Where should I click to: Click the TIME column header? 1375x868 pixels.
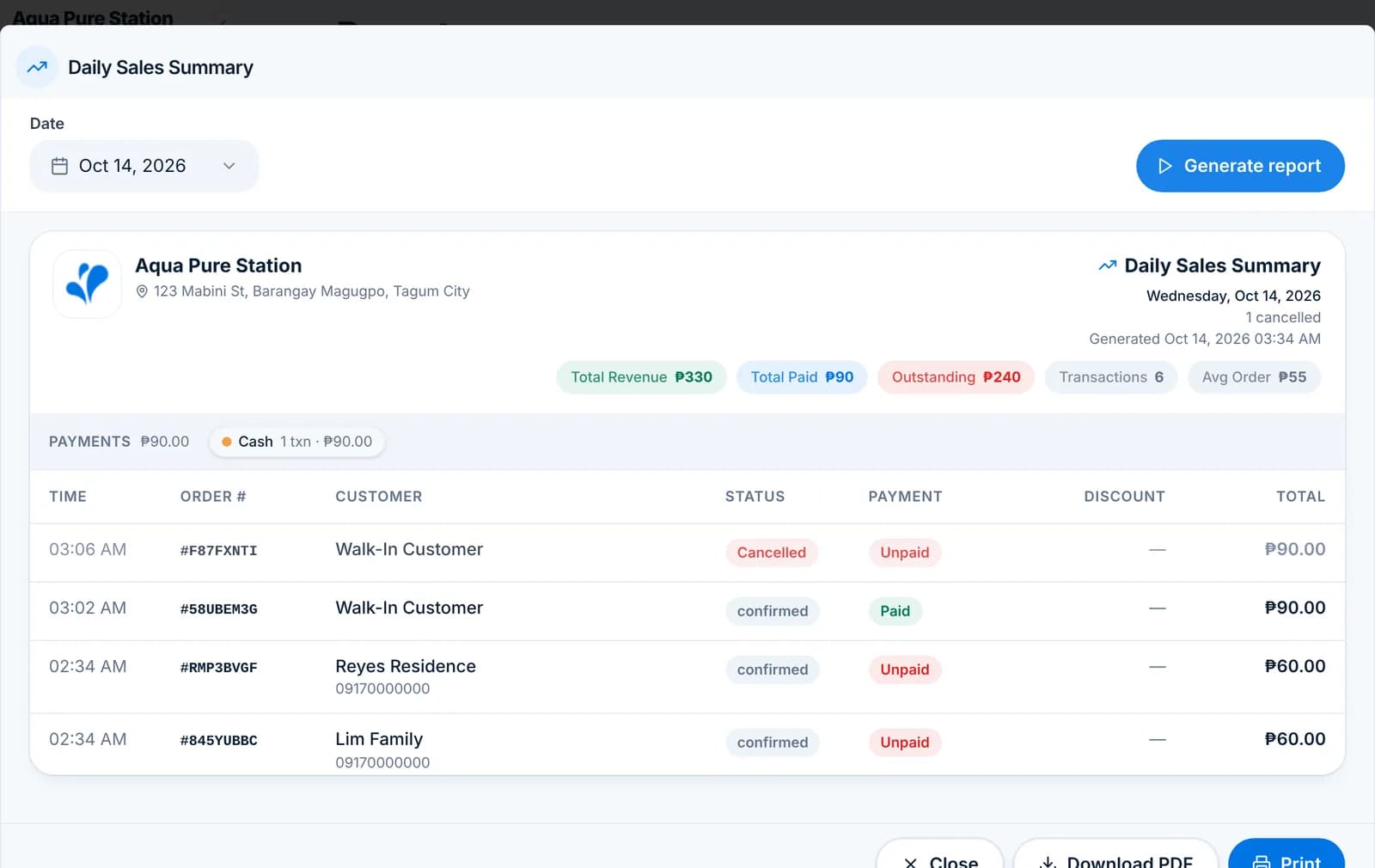tap(68, 497)
